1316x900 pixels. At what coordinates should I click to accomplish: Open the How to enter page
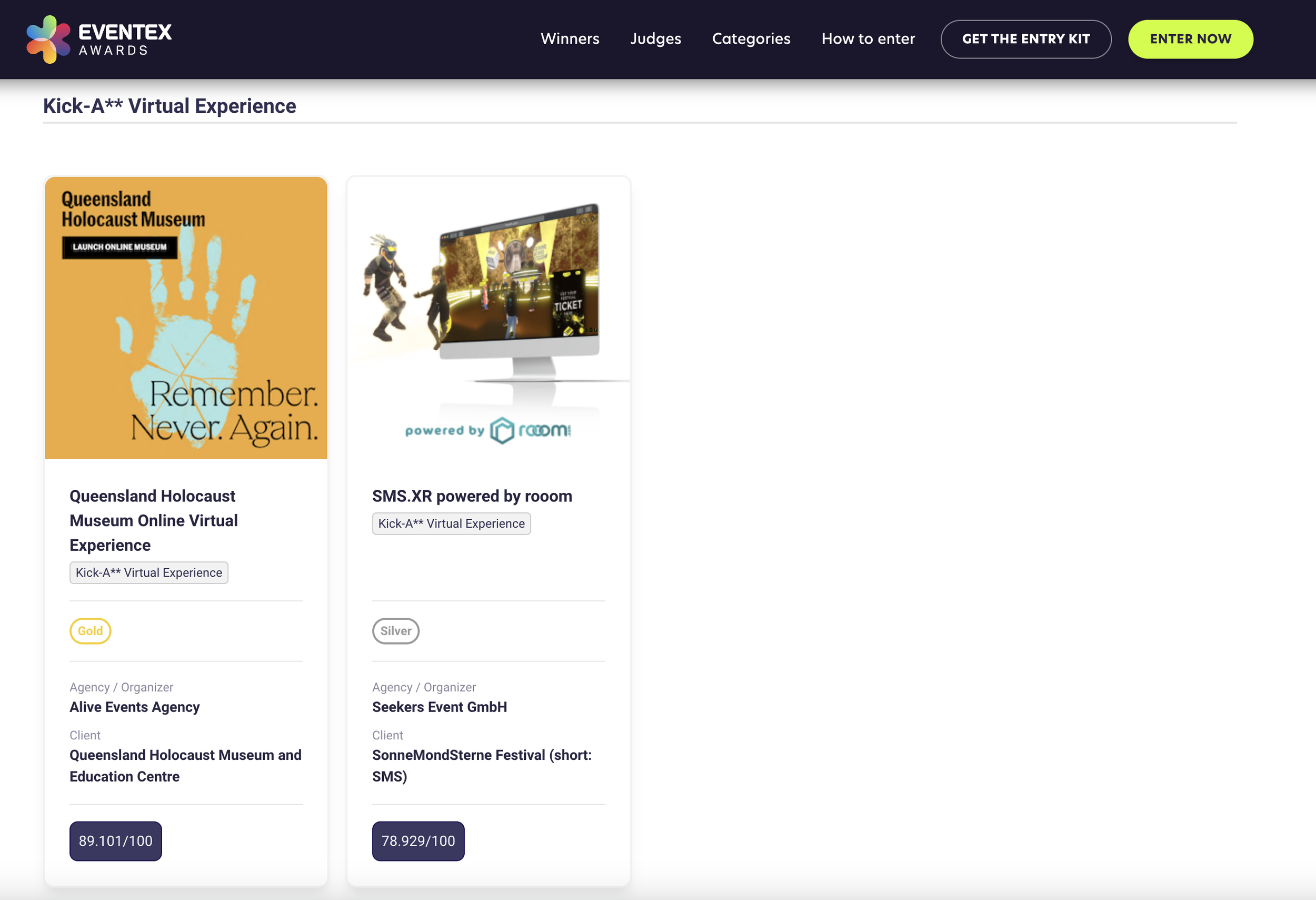[868, 38]
